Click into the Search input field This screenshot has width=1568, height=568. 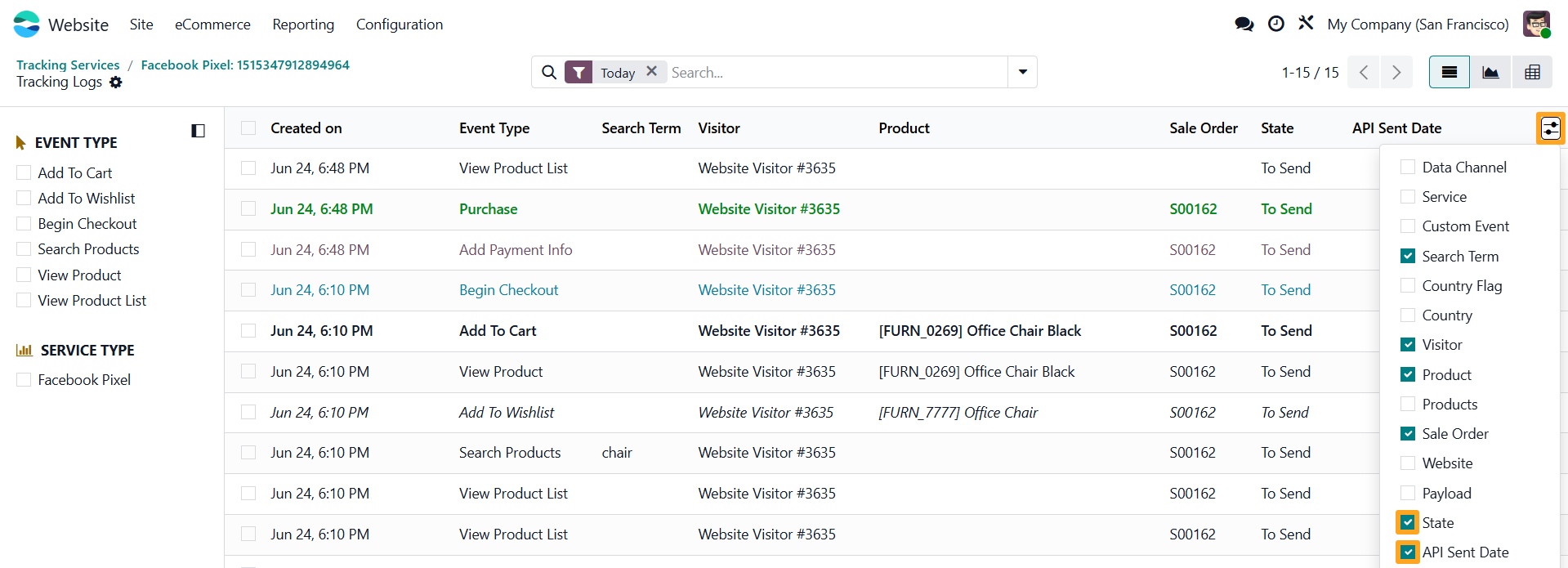(837, 73)
